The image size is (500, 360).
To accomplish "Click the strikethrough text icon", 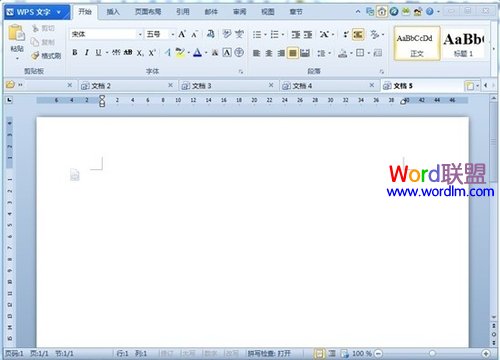I will click(116, 52).
